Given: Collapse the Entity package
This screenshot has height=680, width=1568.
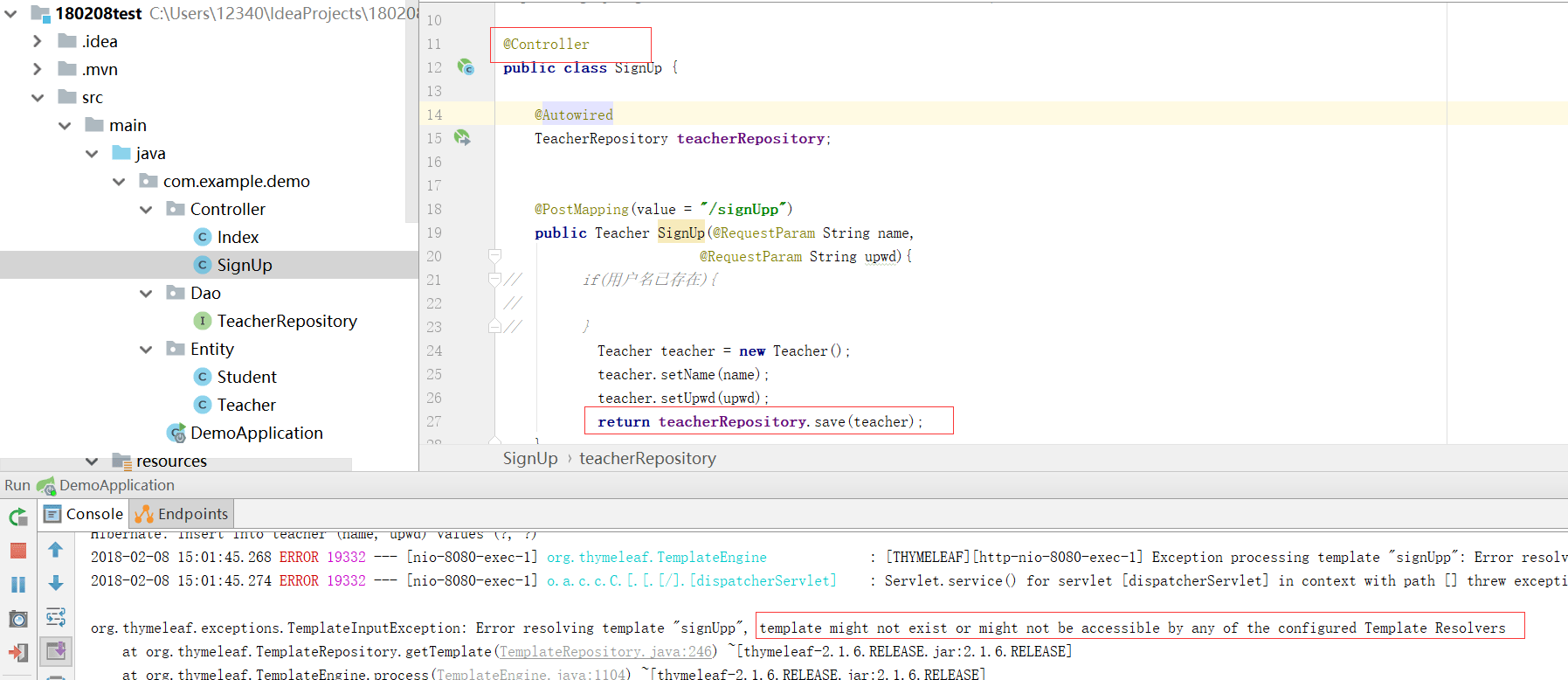Looking at the screenshot, I should click(x=146, y=349).
